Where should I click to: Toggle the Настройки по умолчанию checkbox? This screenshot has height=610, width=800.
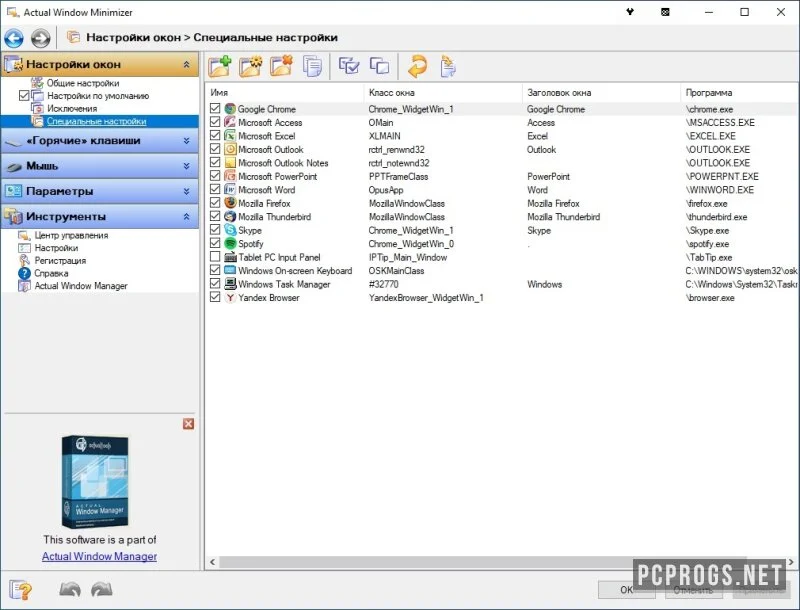click(23, 95)
